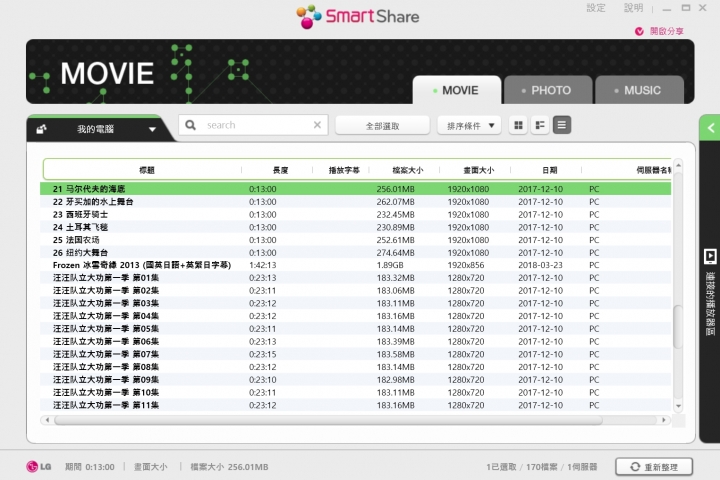Click the 2018-03-23 date cell
The image size is (720, 480).
tap(540, 265)
